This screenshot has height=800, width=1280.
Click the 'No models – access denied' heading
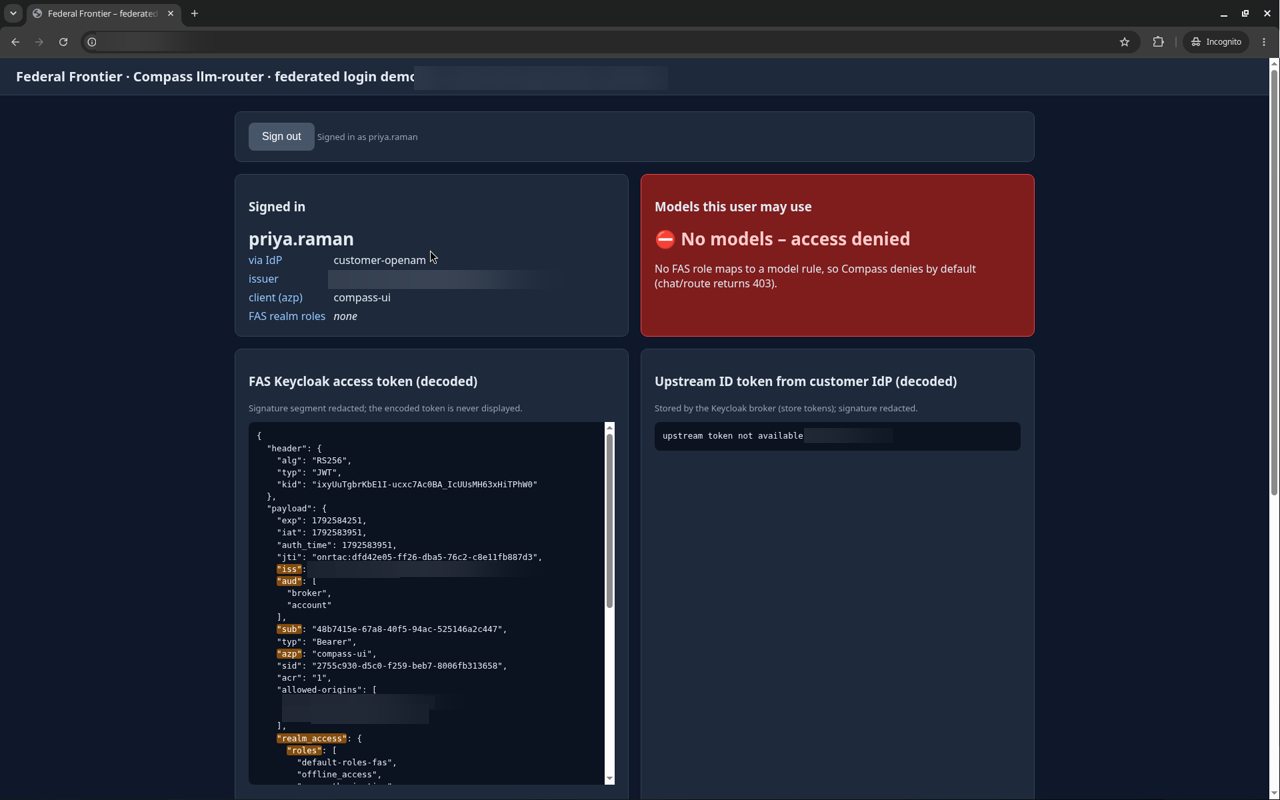click(x=795, y=239)
